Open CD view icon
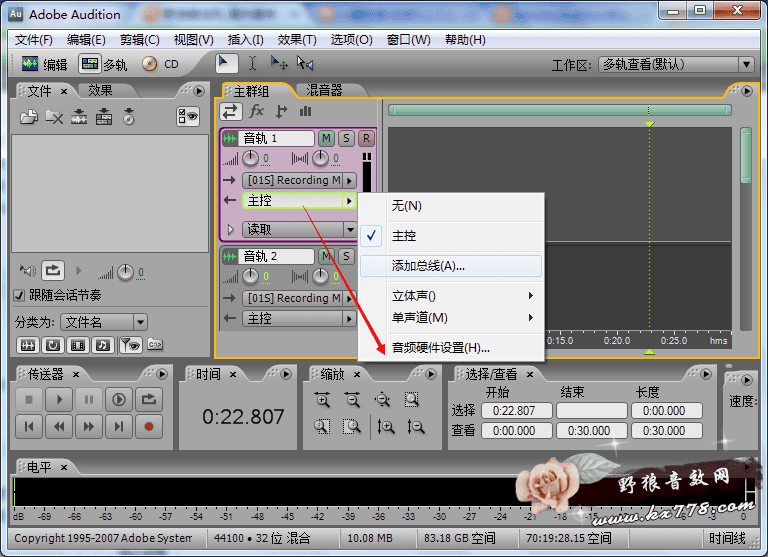 [149, 64]
